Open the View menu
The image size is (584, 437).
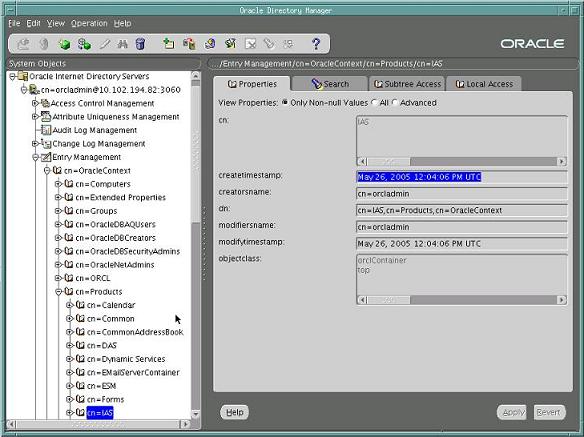pos(56,23)
